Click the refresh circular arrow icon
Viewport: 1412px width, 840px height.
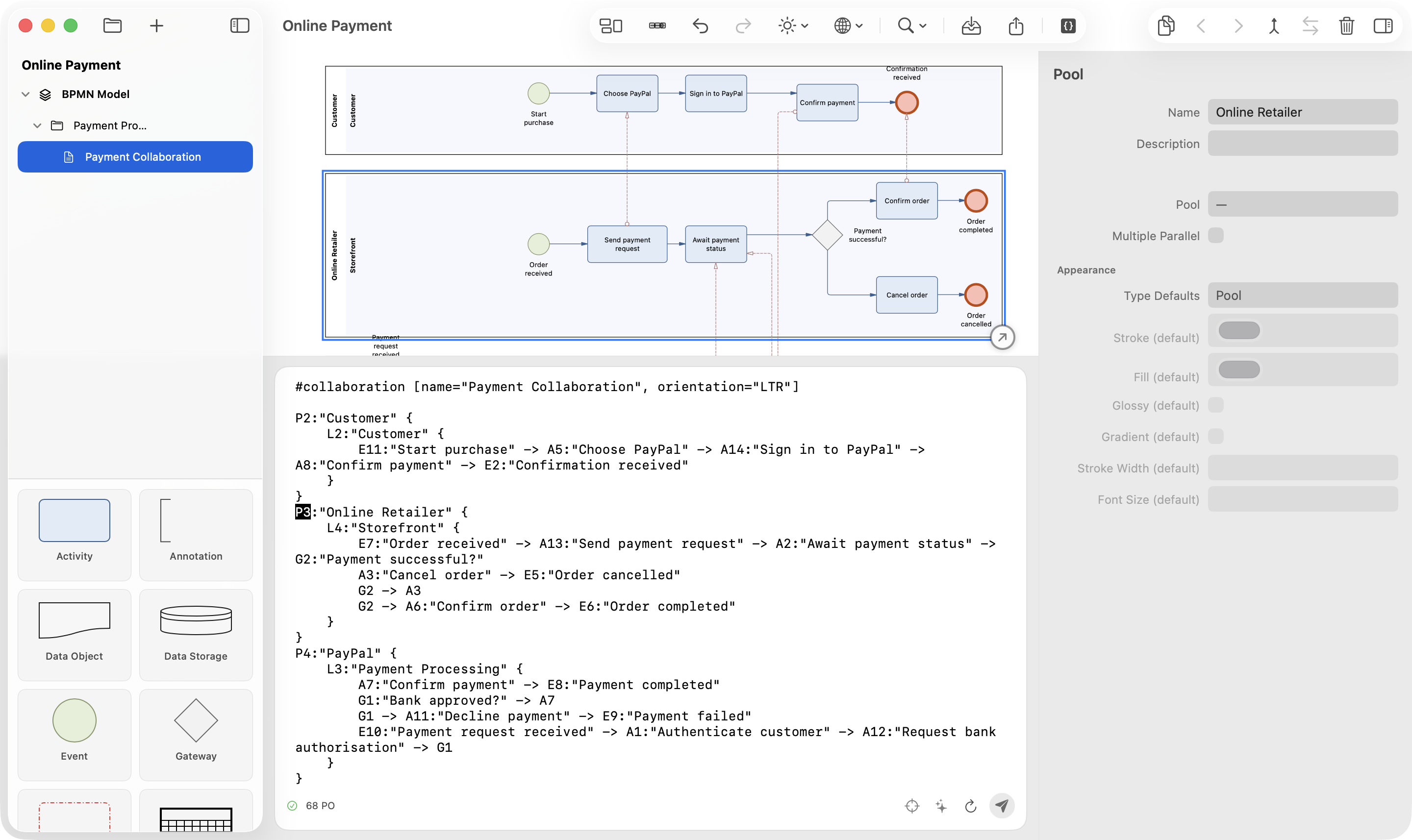coord(970,806)
